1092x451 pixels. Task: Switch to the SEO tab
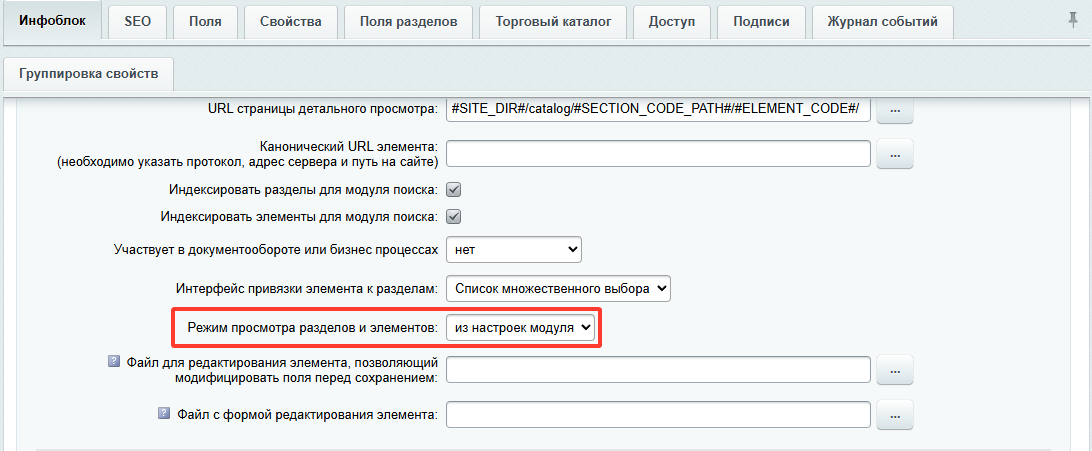[x=137, y=22]
